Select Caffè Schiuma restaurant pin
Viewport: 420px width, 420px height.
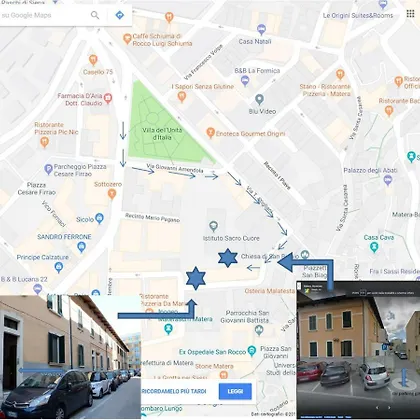[127, 39]
